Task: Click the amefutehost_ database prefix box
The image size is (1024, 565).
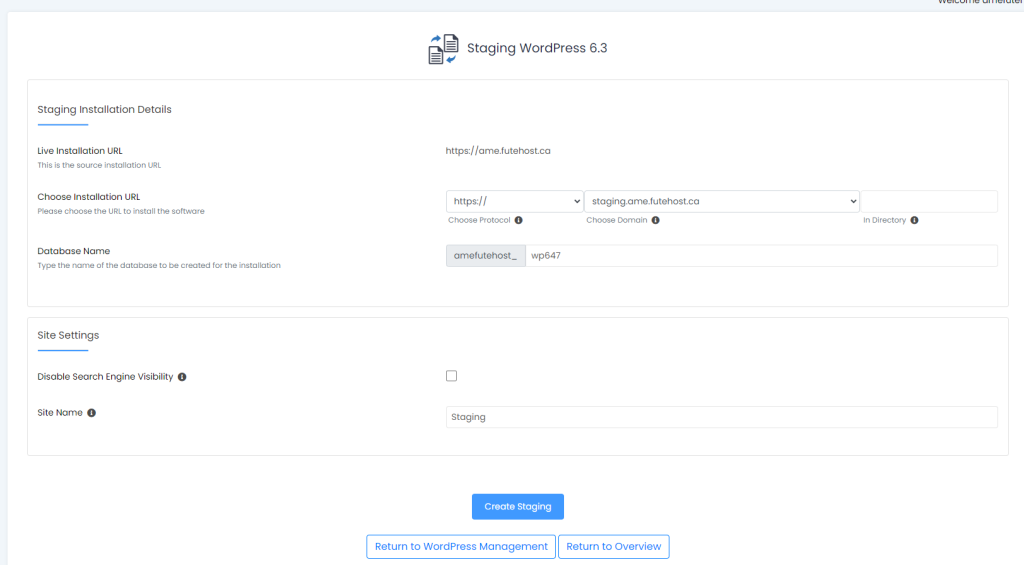Action: (x=485, y=256)
